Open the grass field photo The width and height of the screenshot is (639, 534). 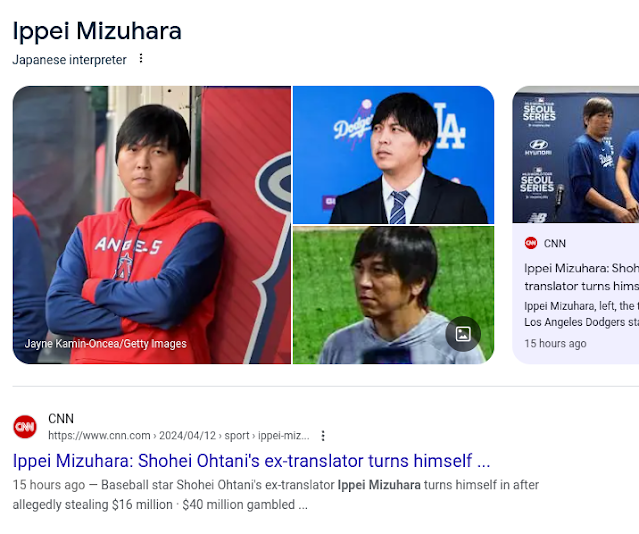pyautogui.click(x=393, y=295)
